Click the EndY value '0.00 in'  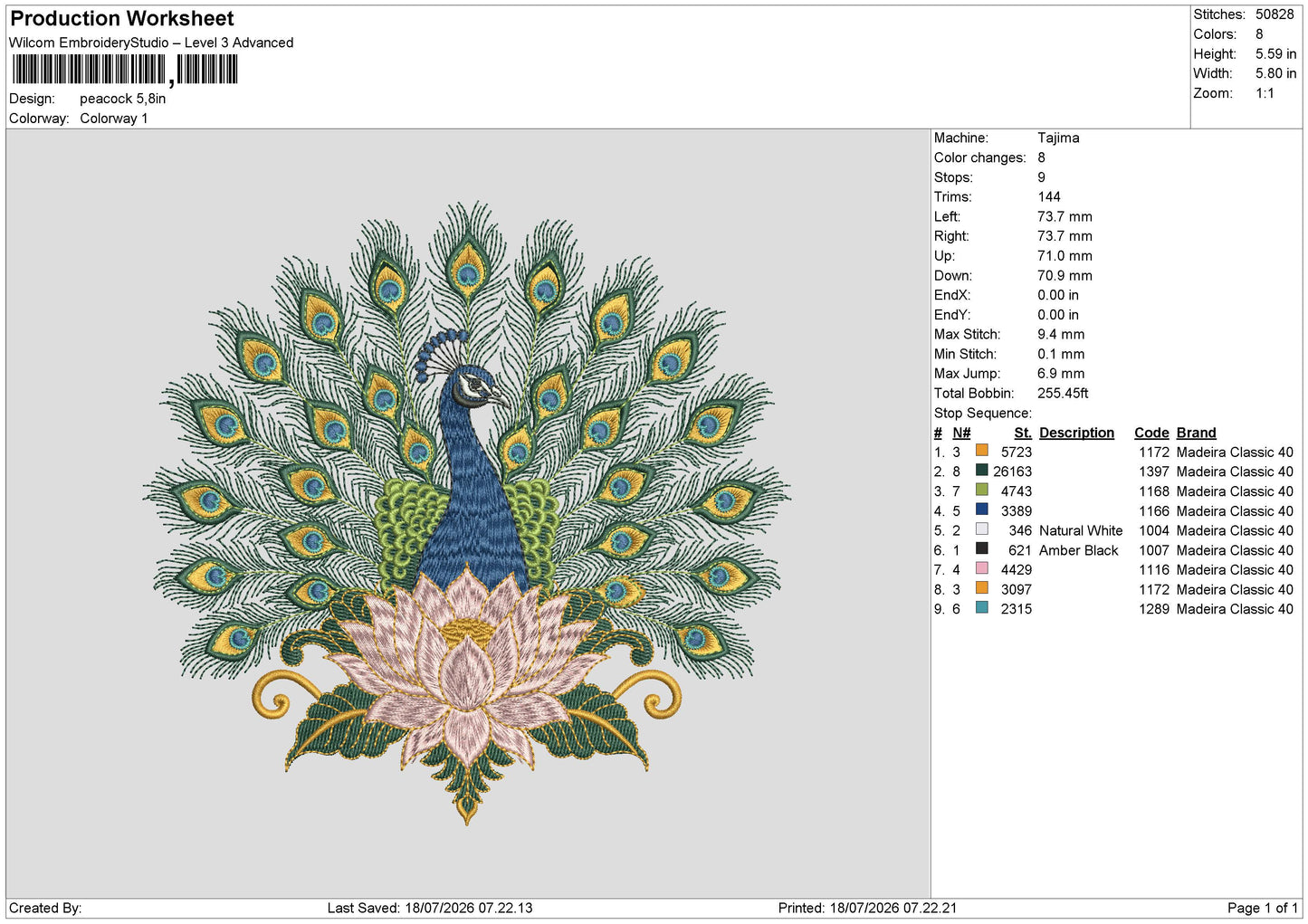tap(1058, 315)
